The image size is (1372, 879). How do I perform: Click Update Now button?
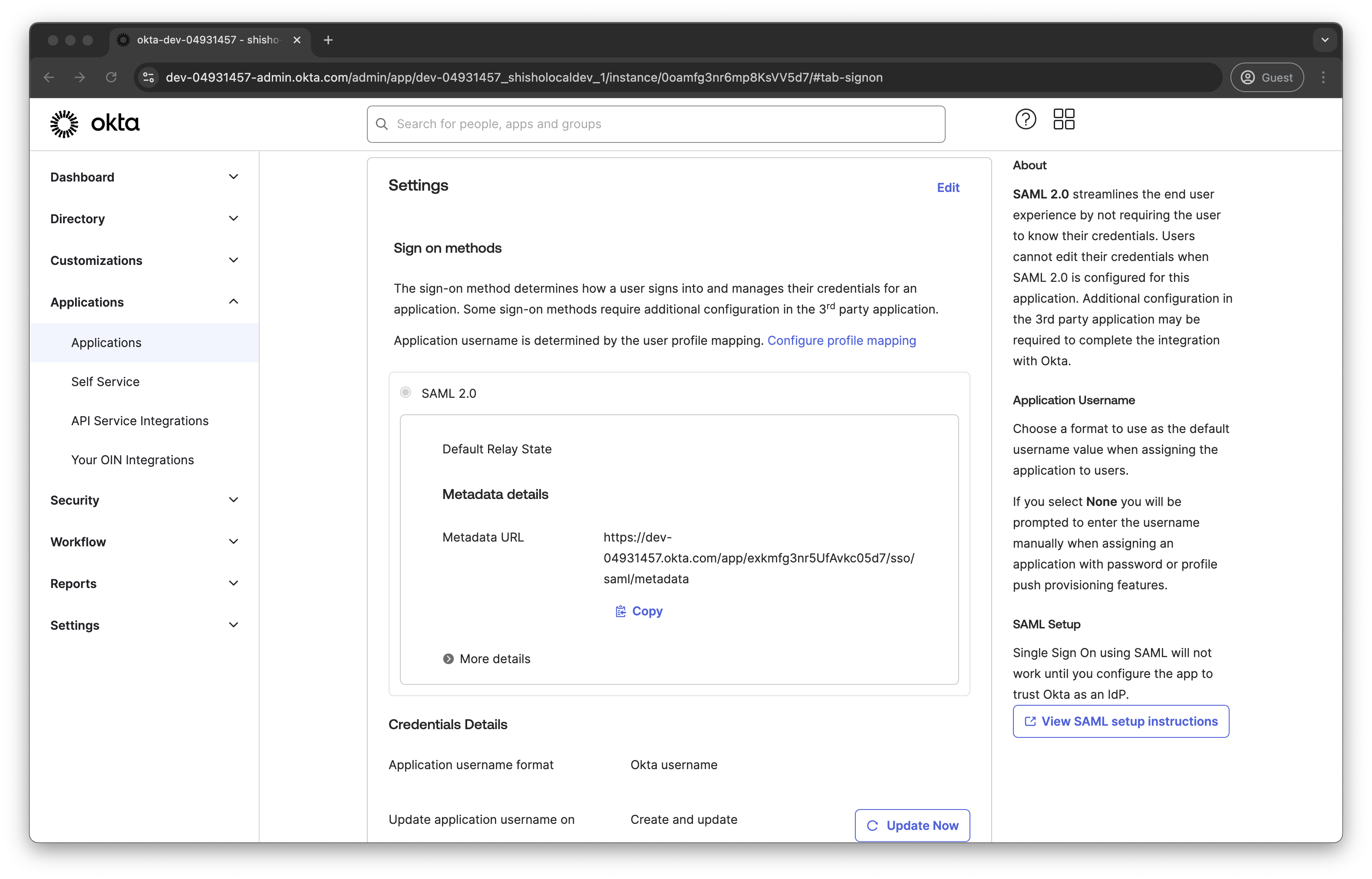(x=912, y=825)
